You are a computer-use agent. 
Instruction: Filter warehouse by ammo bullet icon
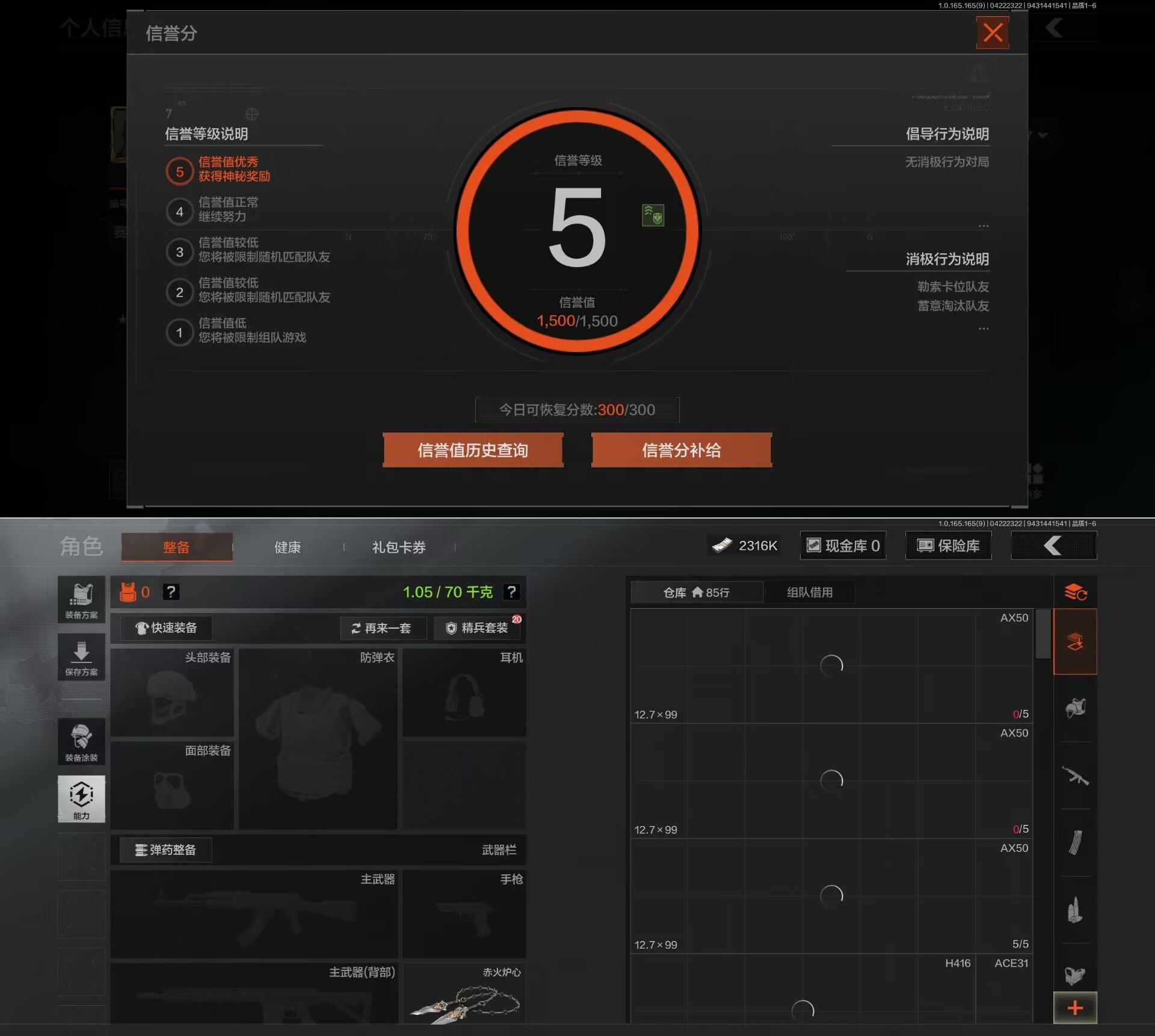(1075, 910)
